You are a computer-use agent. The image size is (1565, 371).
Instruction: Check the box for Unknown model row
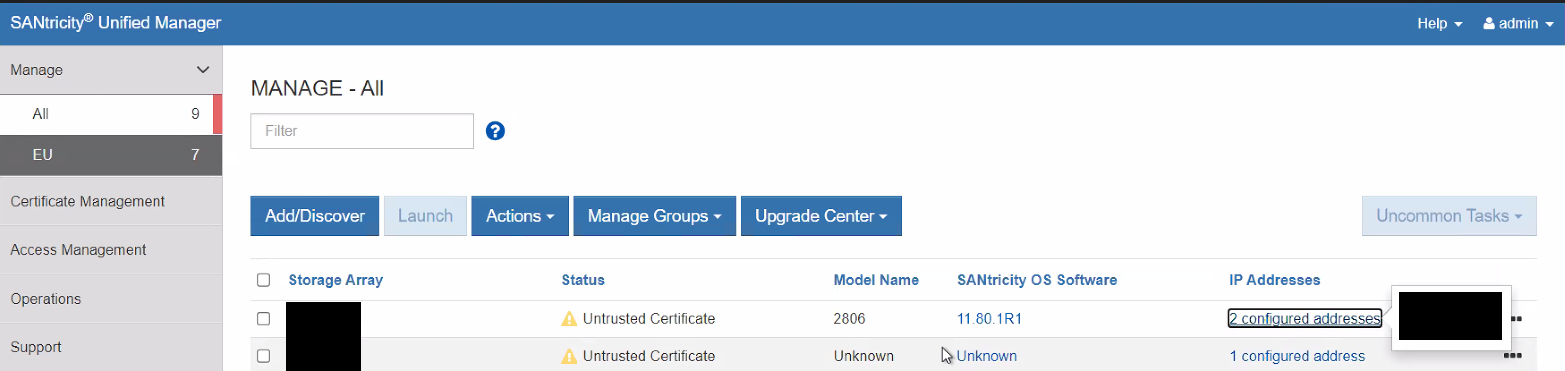[x=263, y=356]
